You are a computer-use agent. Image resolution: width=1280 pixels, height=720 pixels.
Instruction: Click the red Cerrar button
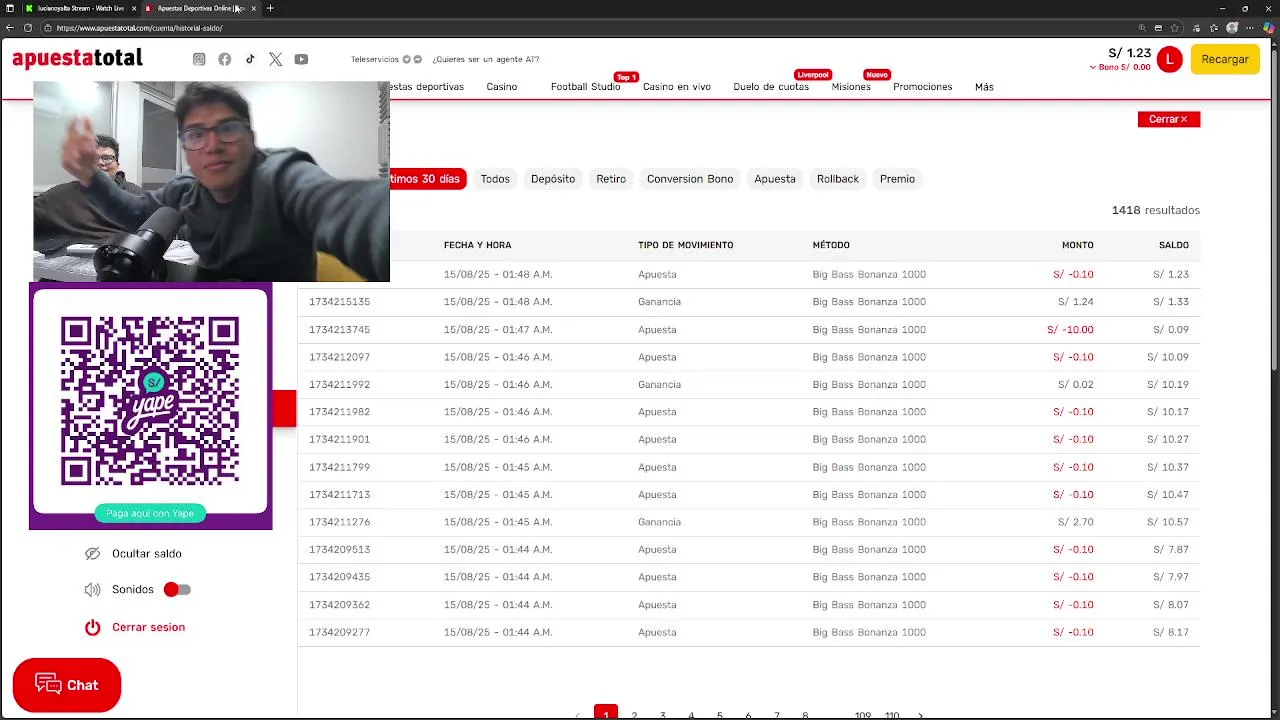click(x=1168, y=119)
